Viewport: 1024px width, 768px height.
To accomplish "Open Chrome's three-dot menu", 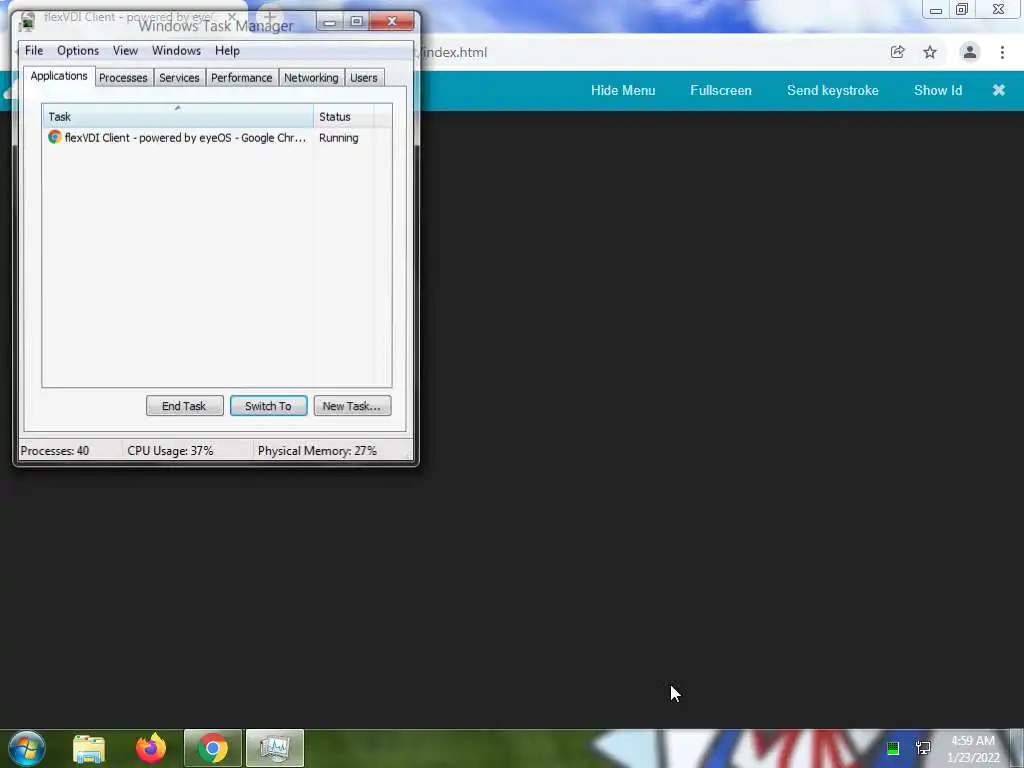I will [1002, 52].
